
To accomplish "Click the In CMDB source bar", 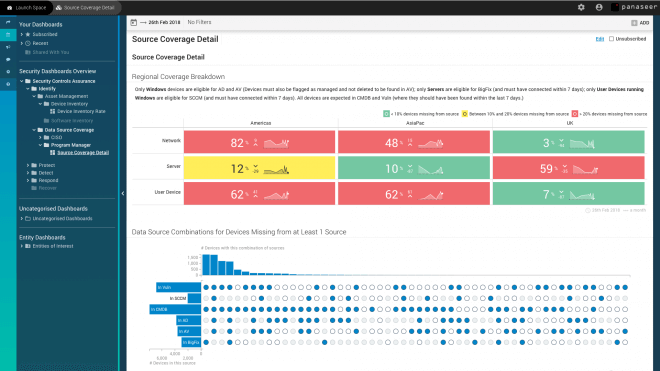I will click(x=175, y=309).
